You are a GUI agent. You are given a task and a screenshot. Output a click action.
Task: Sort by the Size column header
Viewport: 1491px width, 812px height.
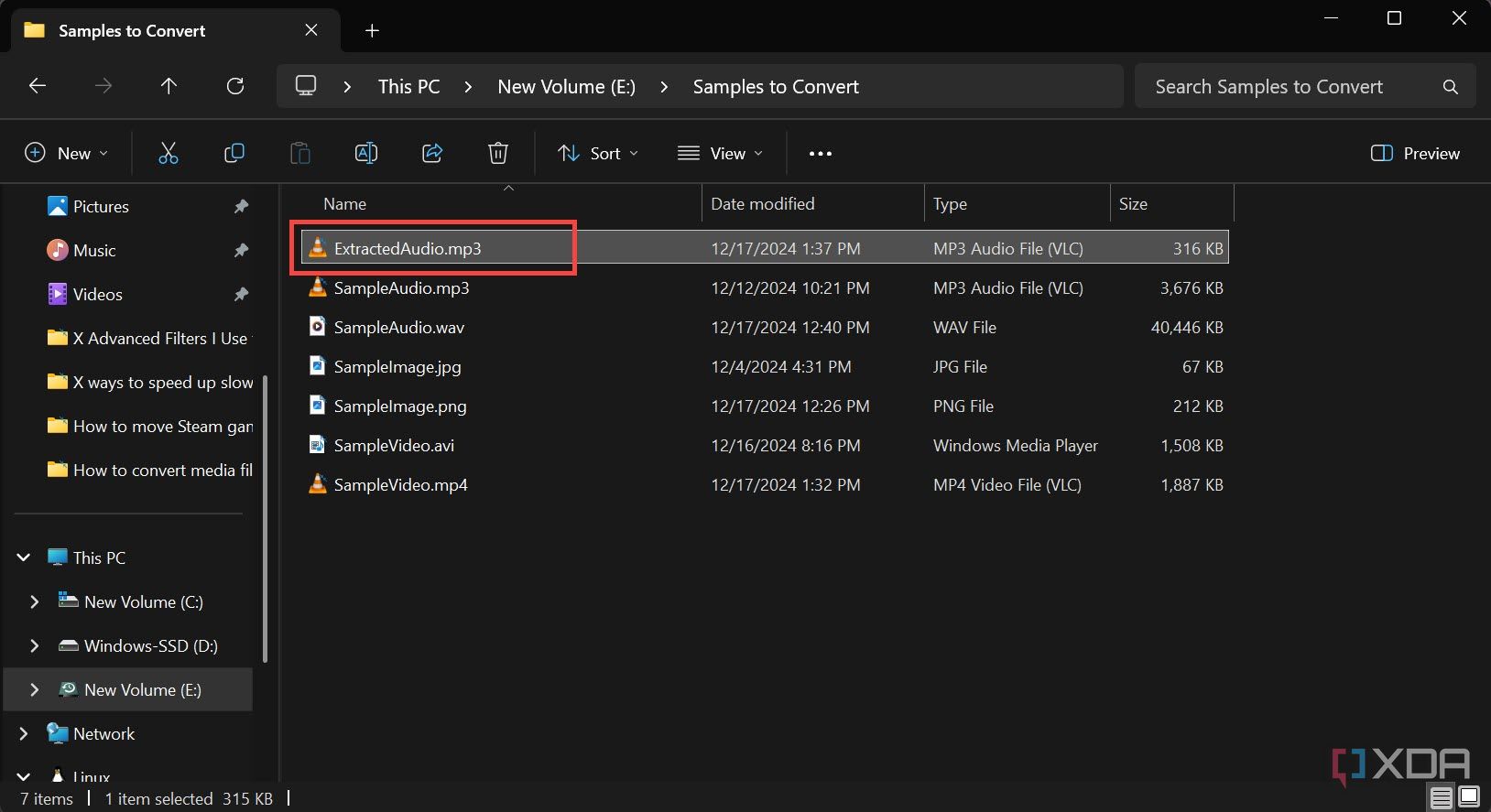point(1172,203)
